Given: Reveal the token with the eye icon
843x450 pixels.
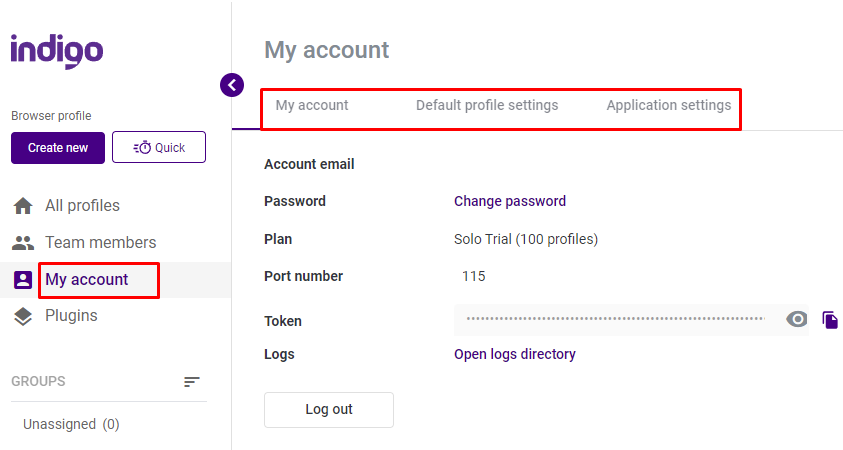Looking at the screenshot, I should [797, 319].
